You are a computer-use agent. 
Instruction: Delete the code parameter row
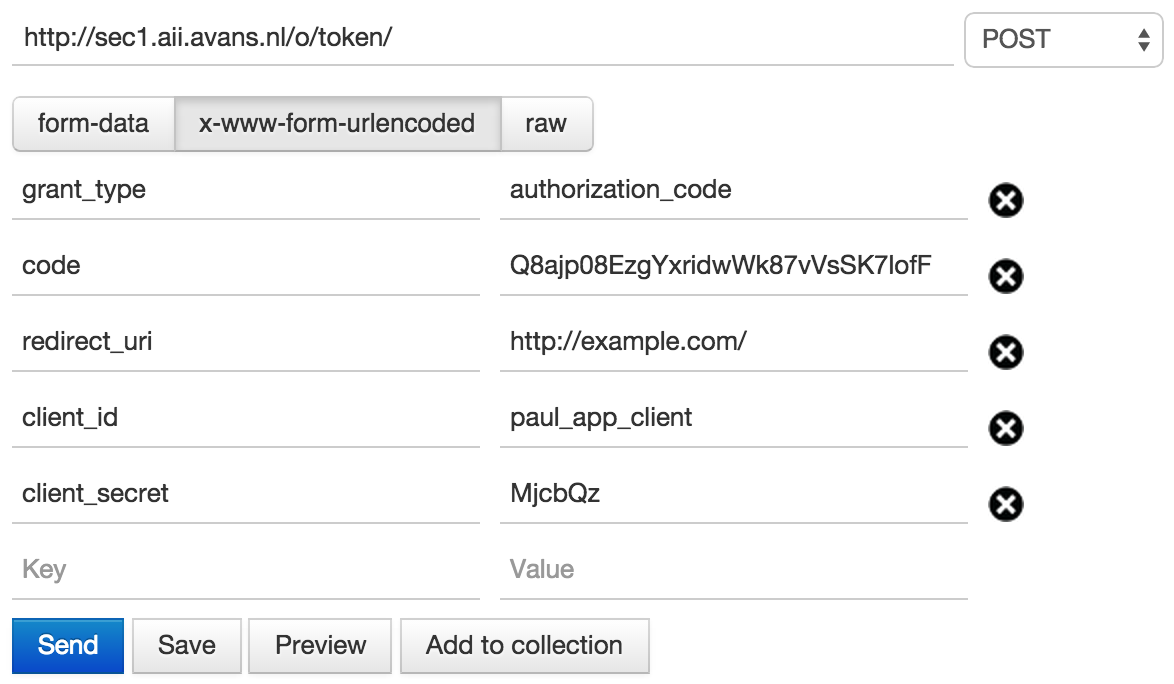click(x=1006, y=276)
